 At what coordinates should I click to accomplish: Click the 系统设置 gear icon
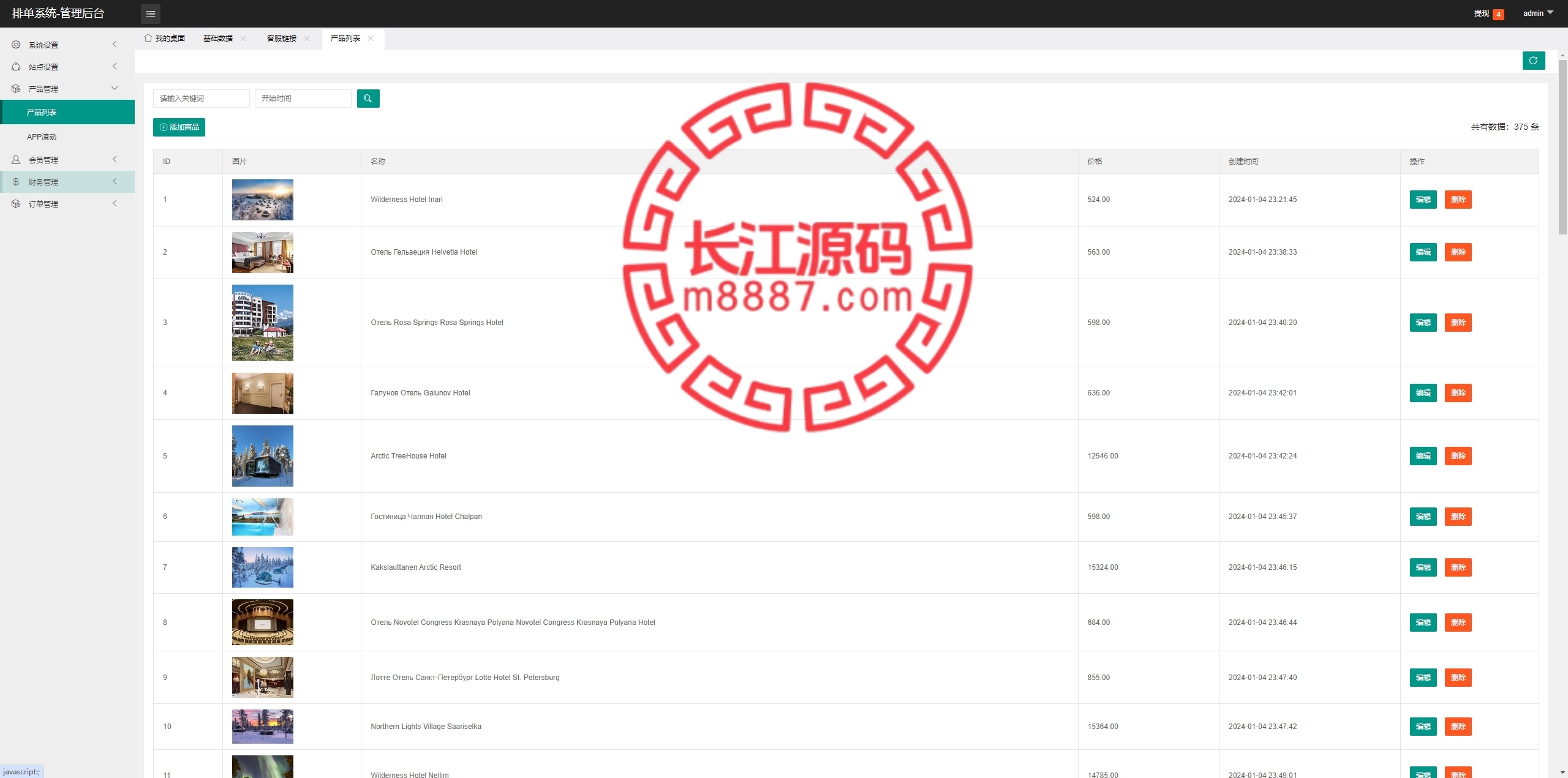click(16, 45)
